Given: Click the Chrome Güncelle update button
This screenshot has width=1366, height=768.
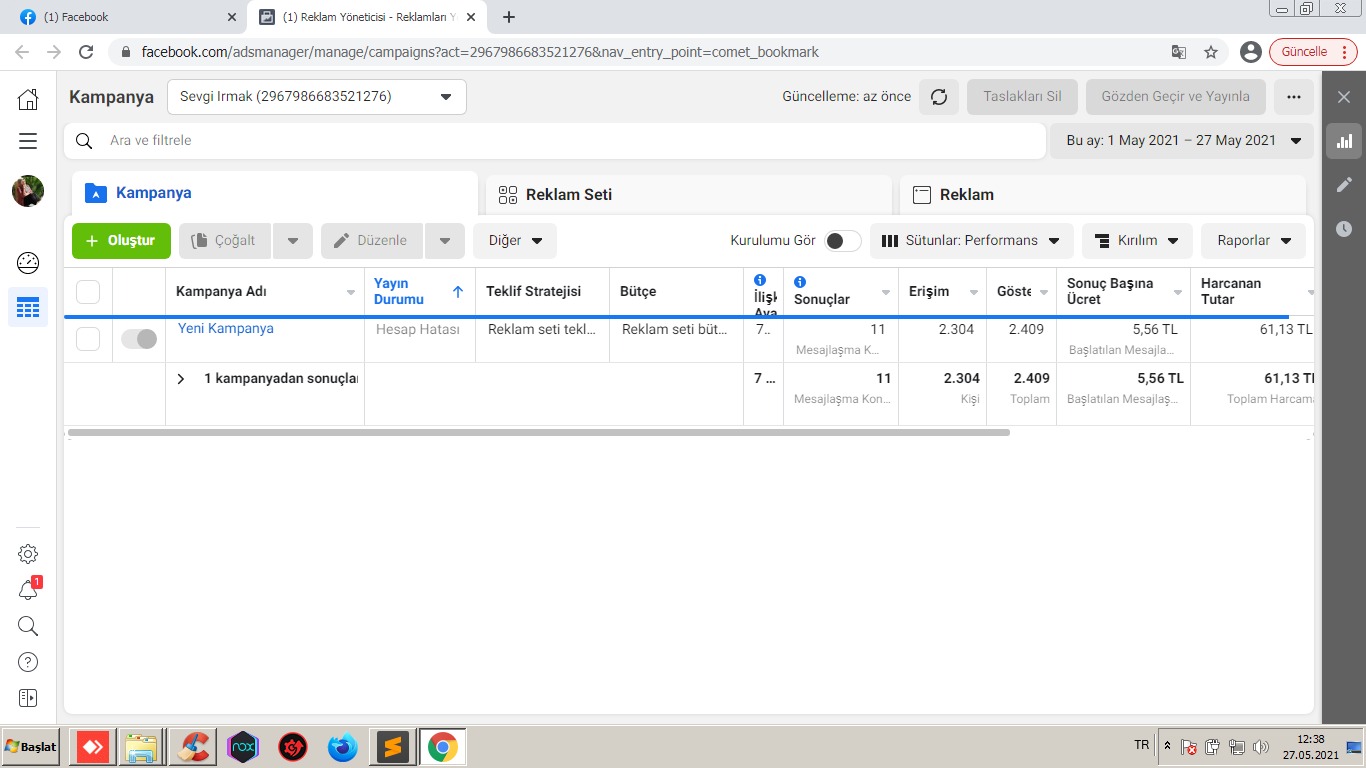Looking at the screenshot, I should click(x=1313, y=52).
